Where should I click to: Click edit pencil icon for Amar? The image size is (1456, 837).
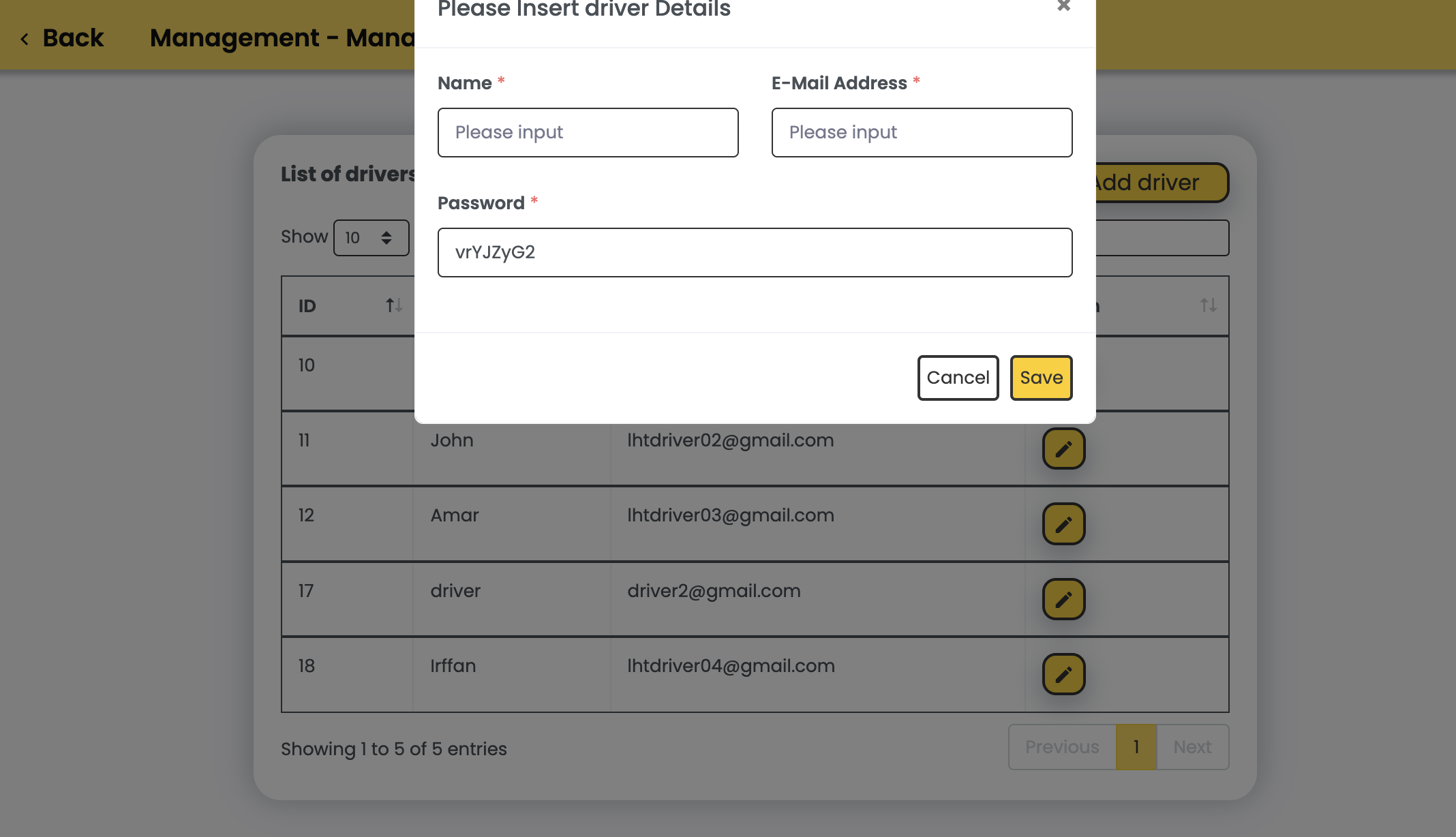click(x=1063, y=523)
